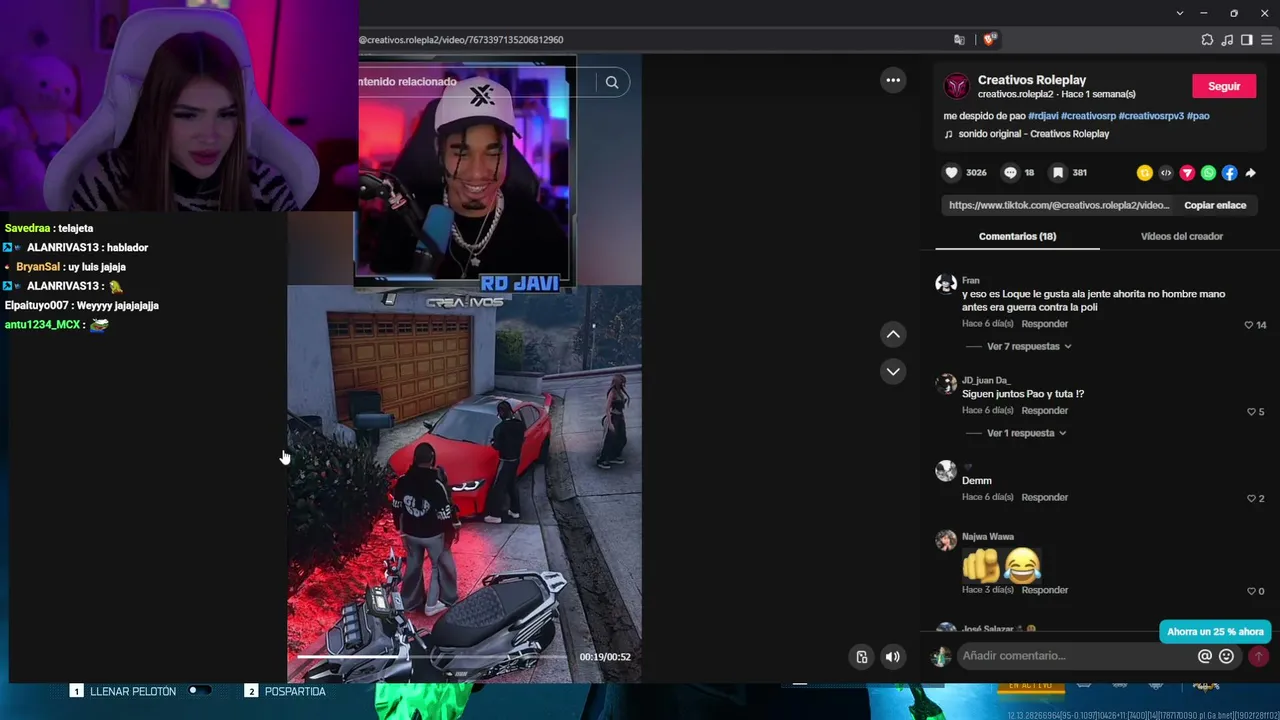Reply to Najwa Wawa's comment

pyautogui.click(x=1045, y=590)
